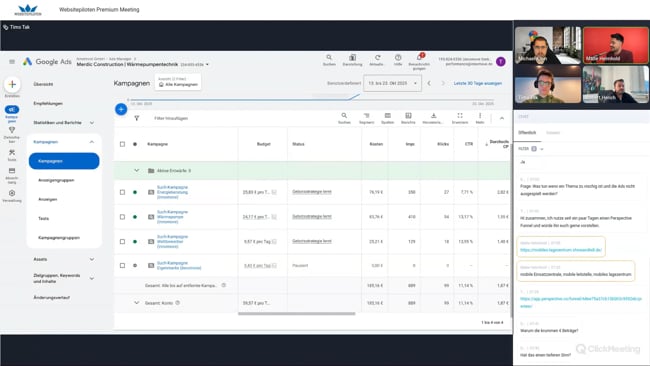This screenshot has width=650, height=366.
Task: Open the account selector dropdown arrow
Action: [207, 65]
